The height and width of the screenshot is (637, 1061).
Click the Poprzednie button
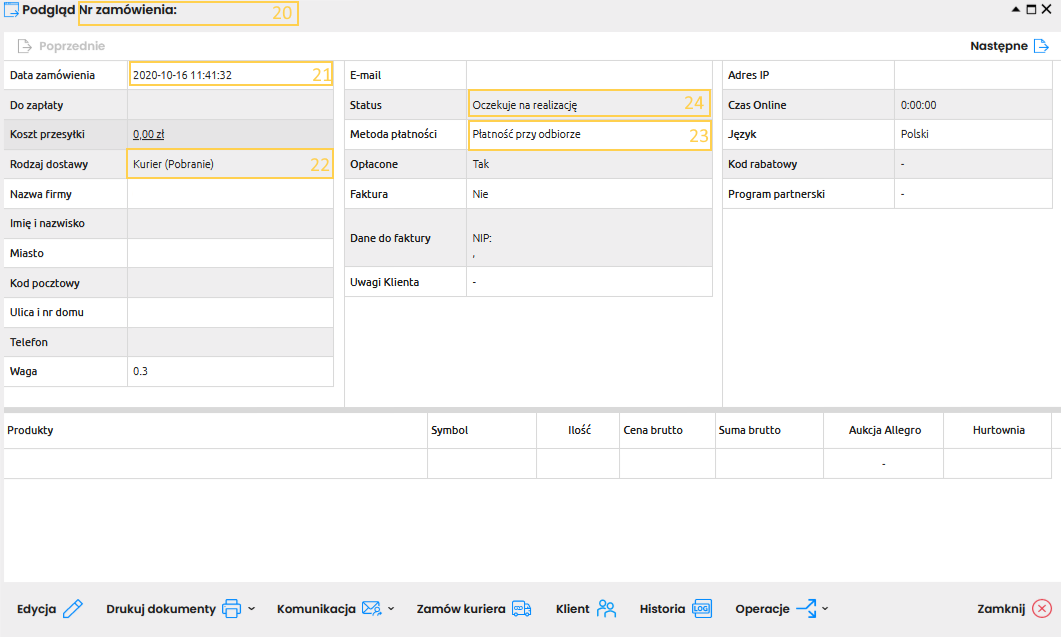[x=61, y=46]
